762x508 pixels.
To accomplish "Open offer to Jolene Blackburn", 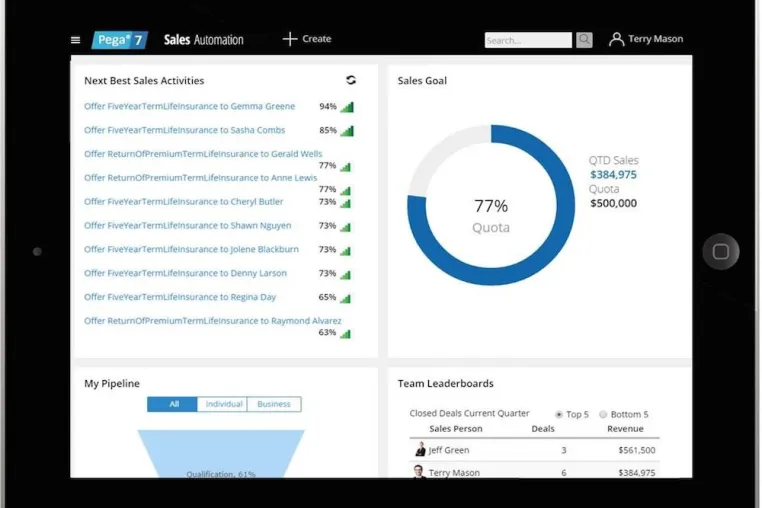I will 191,249.
